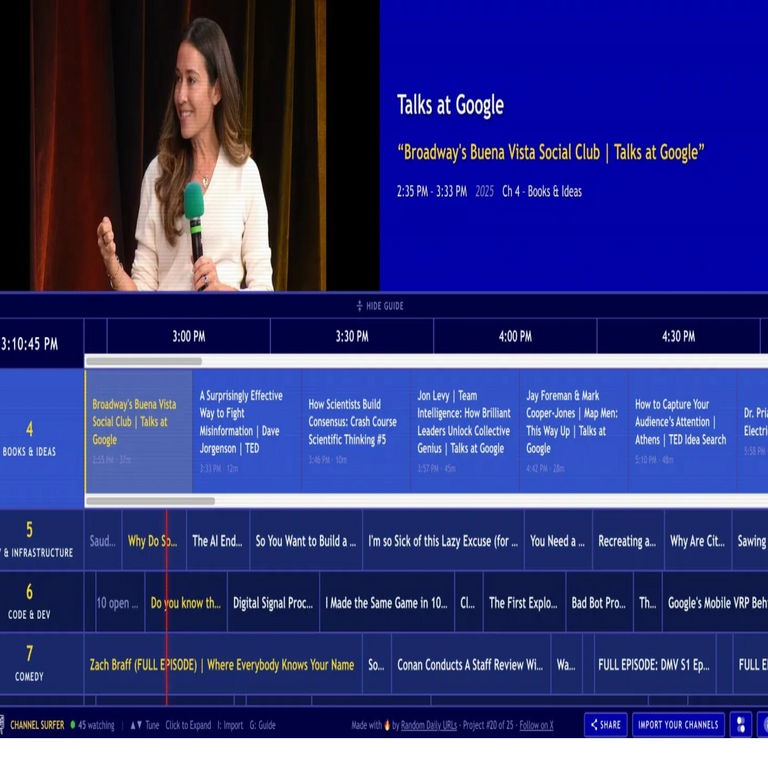Click 'Ch 4 - Books & Ideas' info text
768x768 pixels.
click(x=542, y=192)
